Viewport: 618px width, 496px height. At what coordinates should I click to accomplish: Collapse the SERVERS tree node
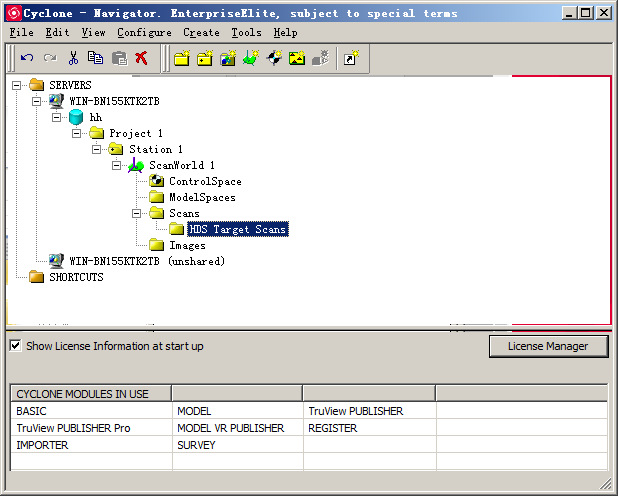pos(17,85)
